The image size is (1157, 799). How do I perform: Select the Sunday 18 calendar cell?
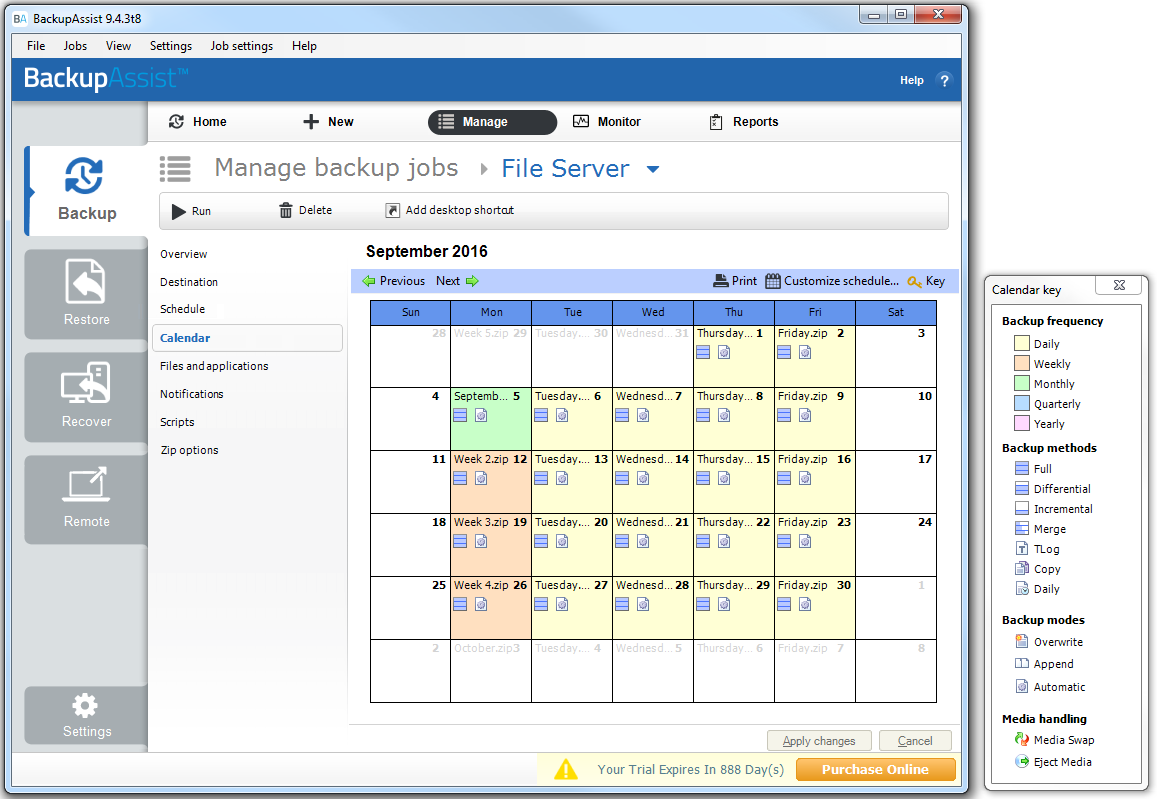tap(410, 545)
